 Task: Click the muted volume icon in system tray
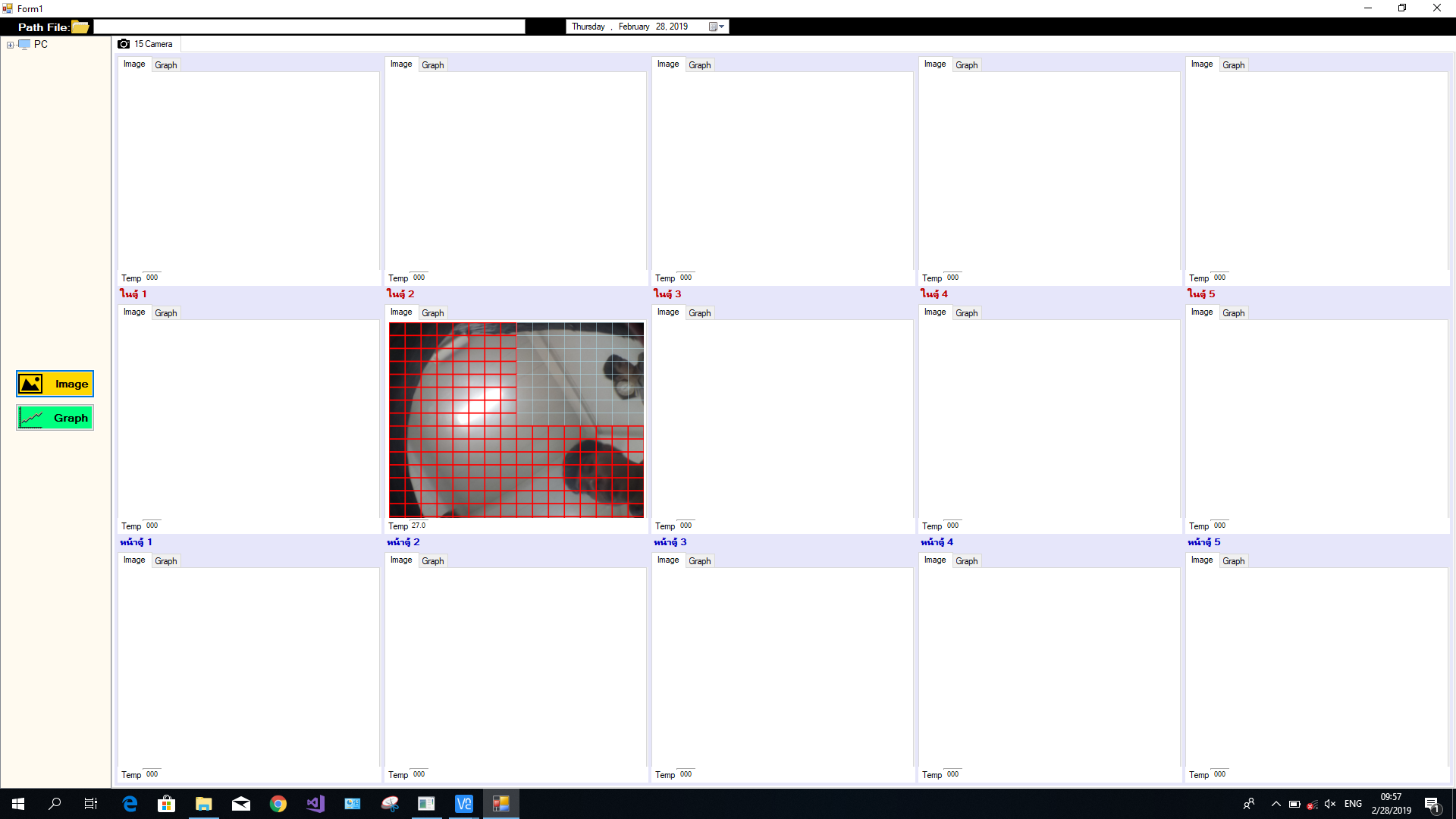[x=1329, y=804]
